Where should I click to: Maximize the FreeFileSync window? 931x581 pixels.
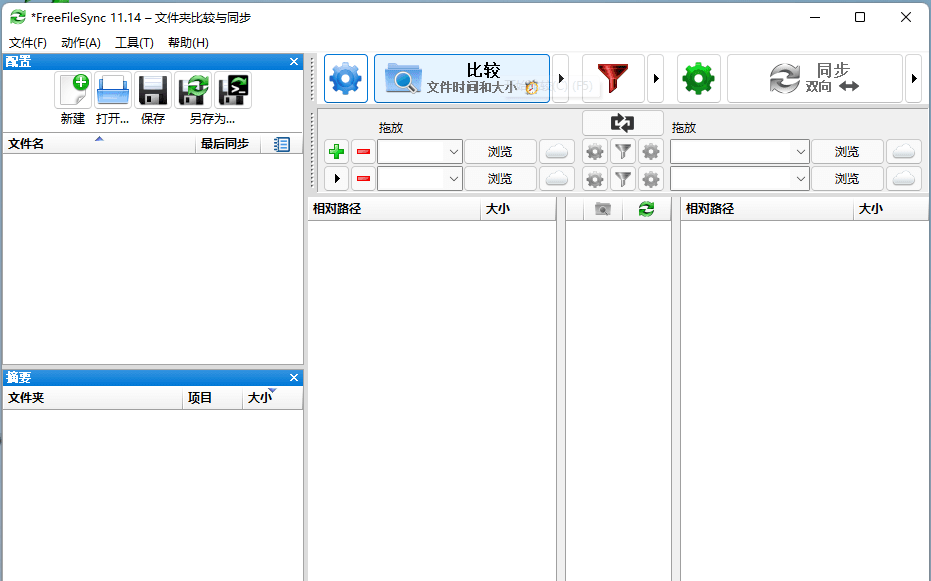[860, 17]
